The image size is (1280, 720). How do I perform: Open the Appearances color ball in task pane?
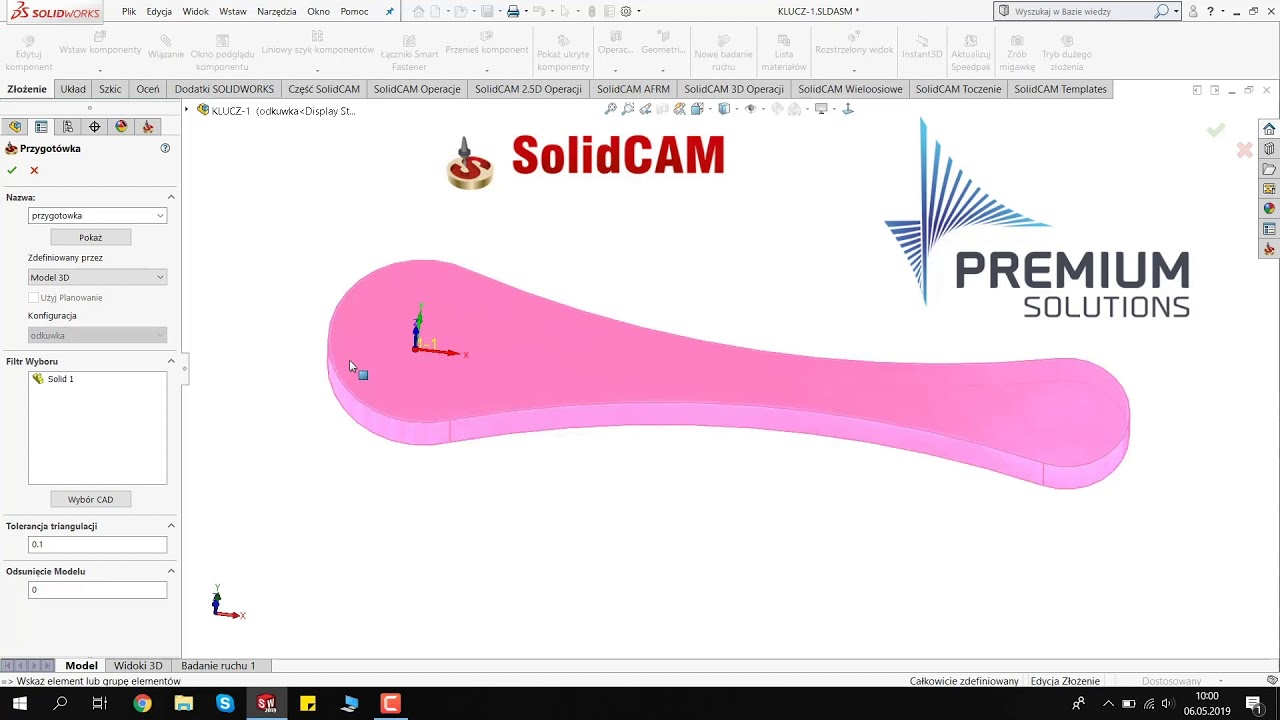tap(1269, 209)
